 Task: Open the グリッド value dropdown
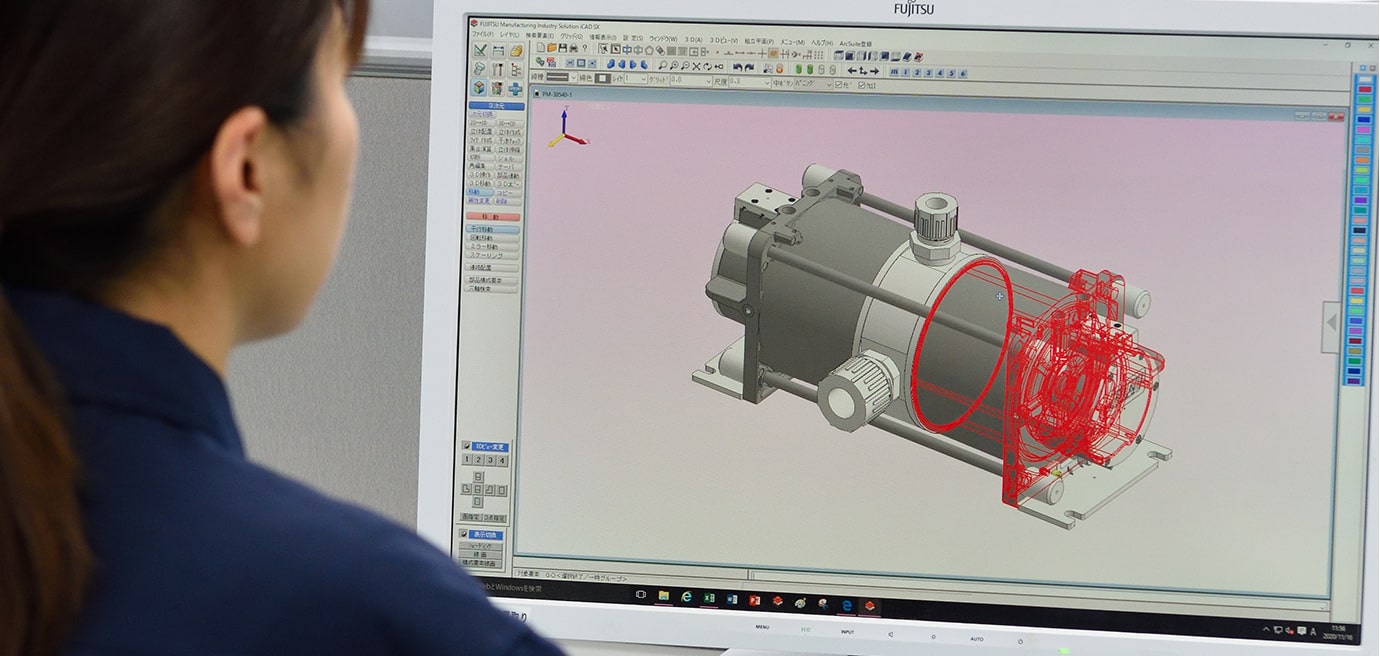pos(692,80)
